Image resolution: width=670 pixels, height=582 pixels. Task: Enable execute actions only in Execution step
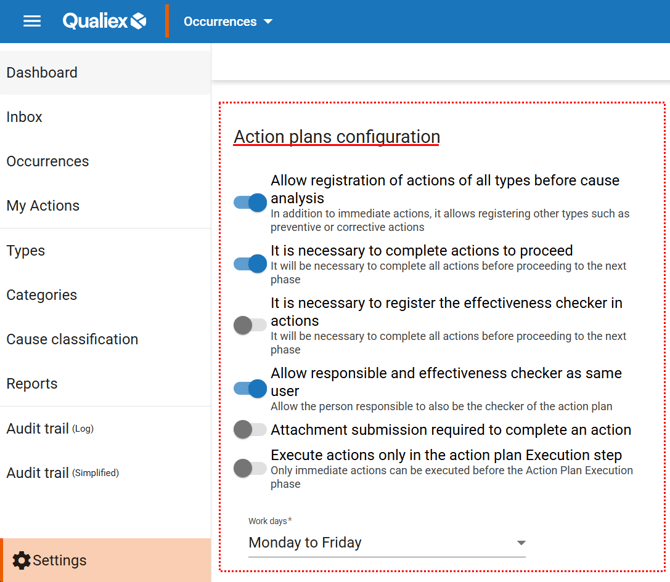click(250, 468)
